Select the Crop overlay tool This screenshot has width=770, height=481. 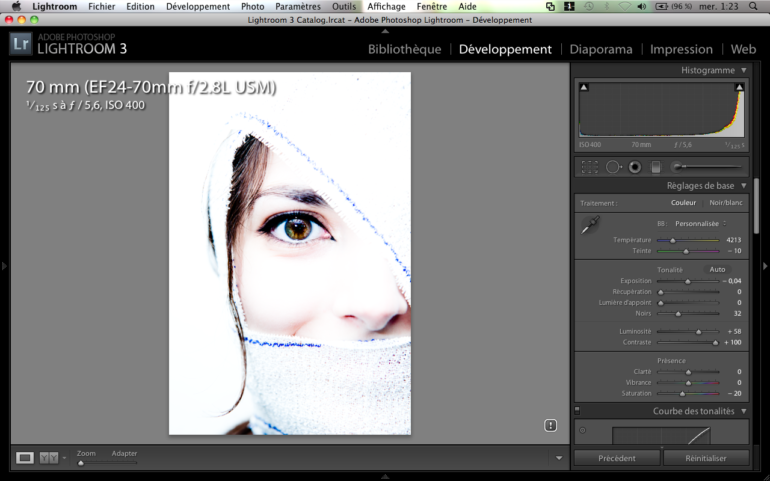589,167
